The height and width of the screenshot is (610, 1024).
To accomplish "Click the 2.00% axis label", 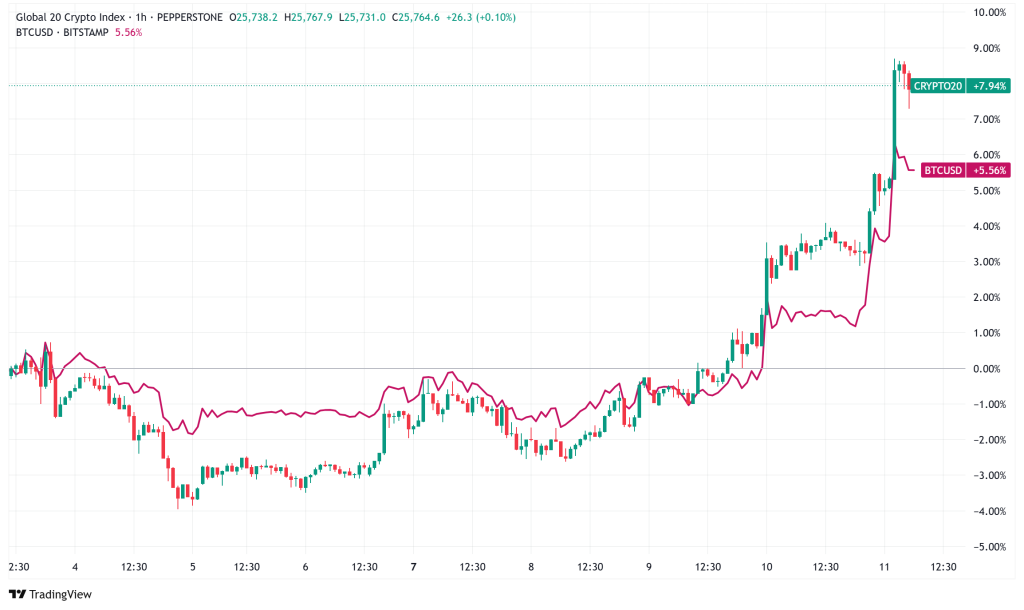I will (986, 297).
